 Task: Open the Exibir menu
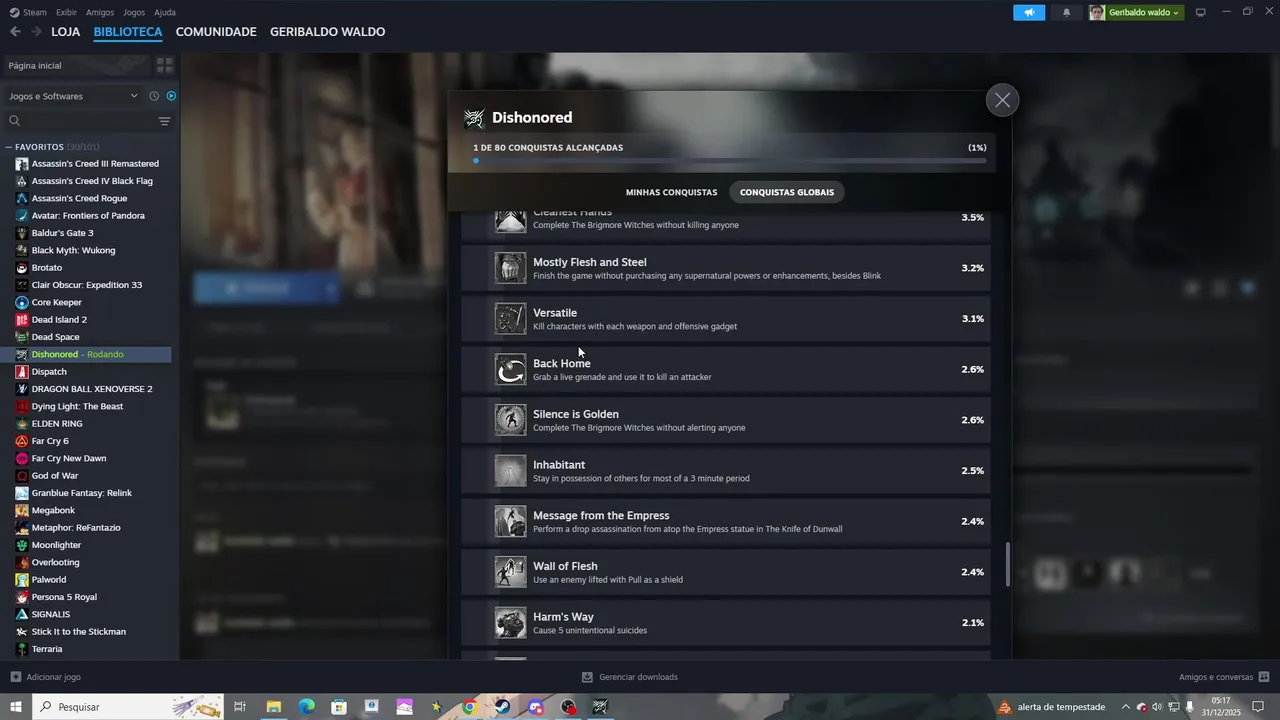click(66, 12)
